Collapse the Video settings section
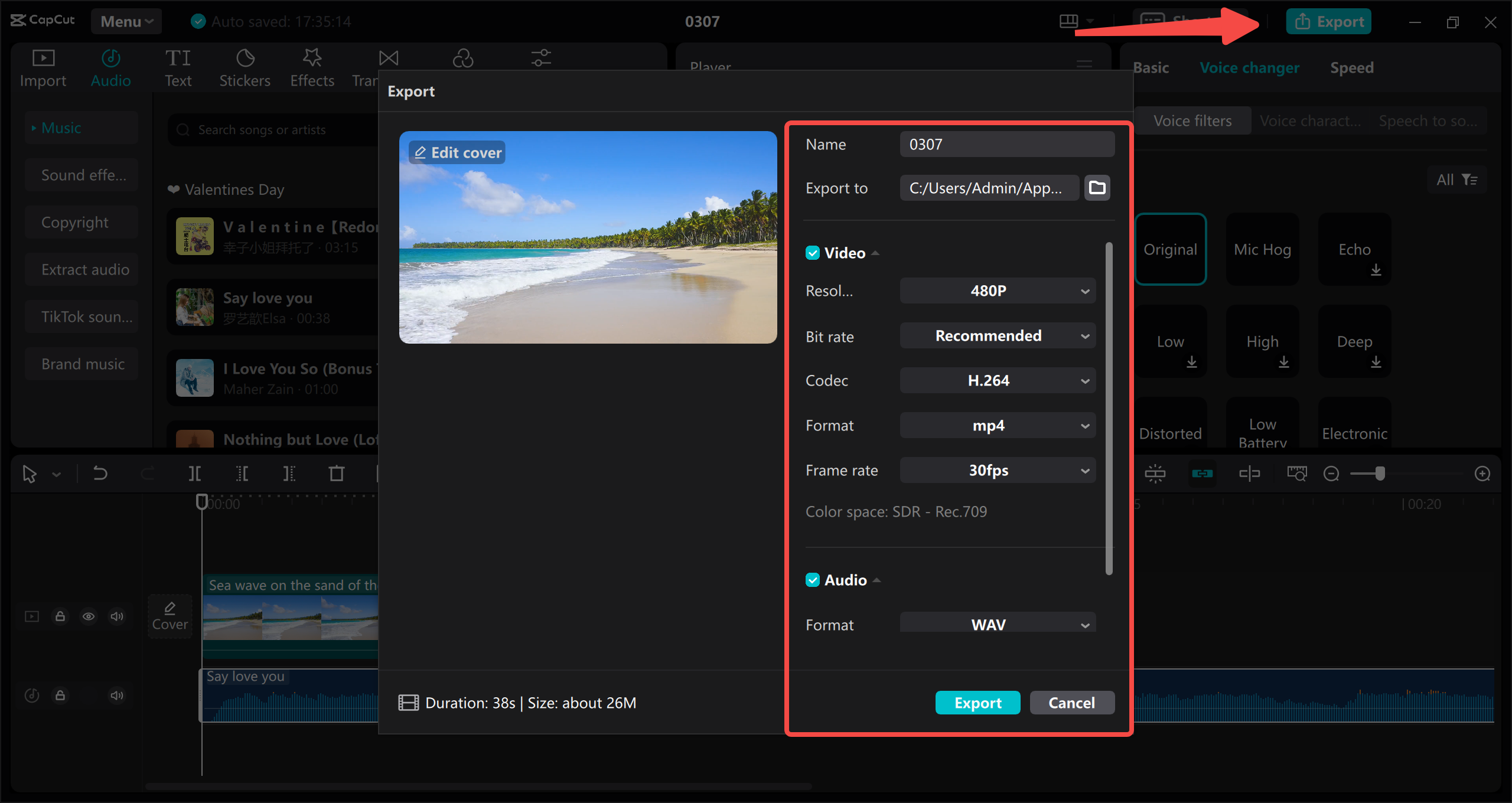 (x=875, y=253)
